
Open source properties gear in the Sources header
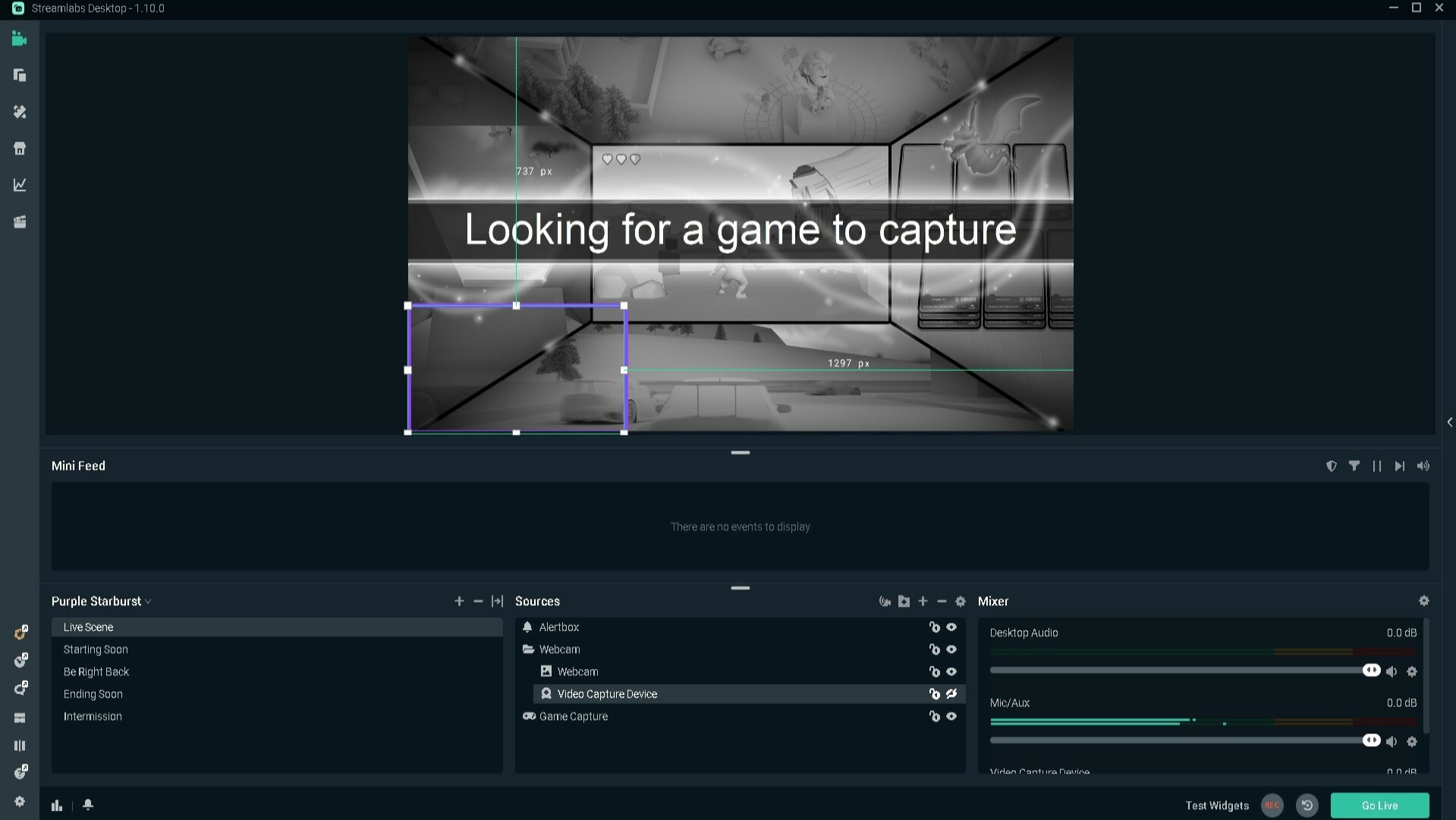pyautogui.click(x=961, y=601)
